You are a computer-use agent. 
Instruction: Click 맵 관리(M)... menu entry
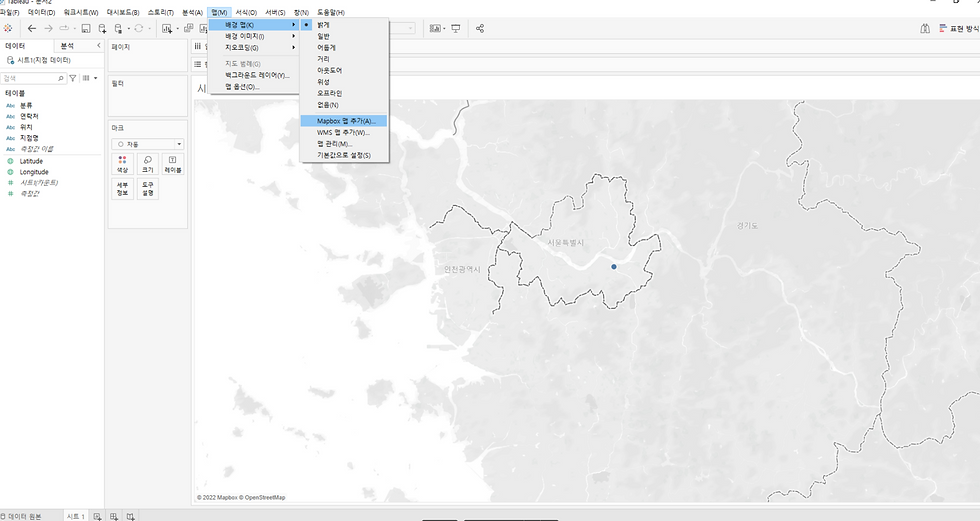point(344,144)
